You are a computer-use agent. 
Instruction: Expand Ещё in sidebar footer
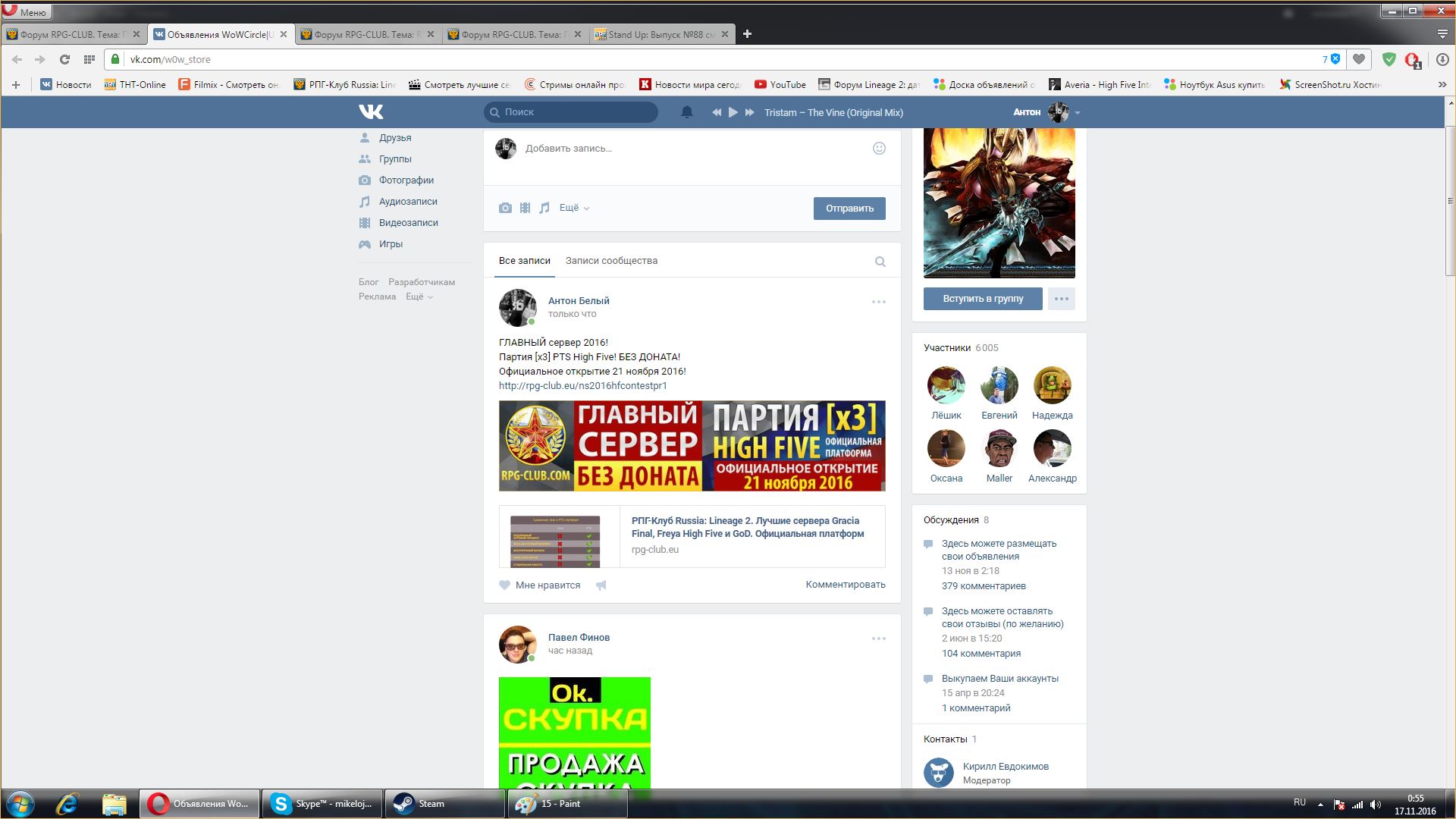click(419, 297)
